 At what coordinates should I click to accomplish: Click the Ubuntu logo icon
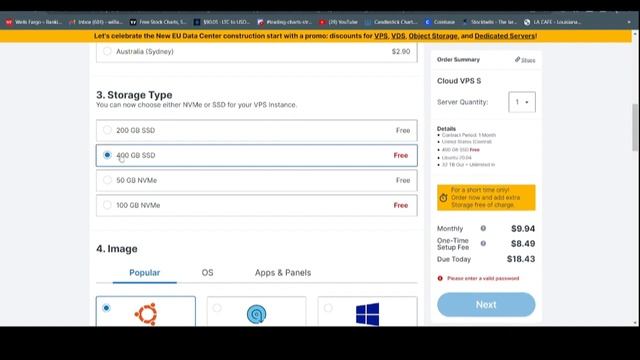pyautogui.click(x=146, y=314)
